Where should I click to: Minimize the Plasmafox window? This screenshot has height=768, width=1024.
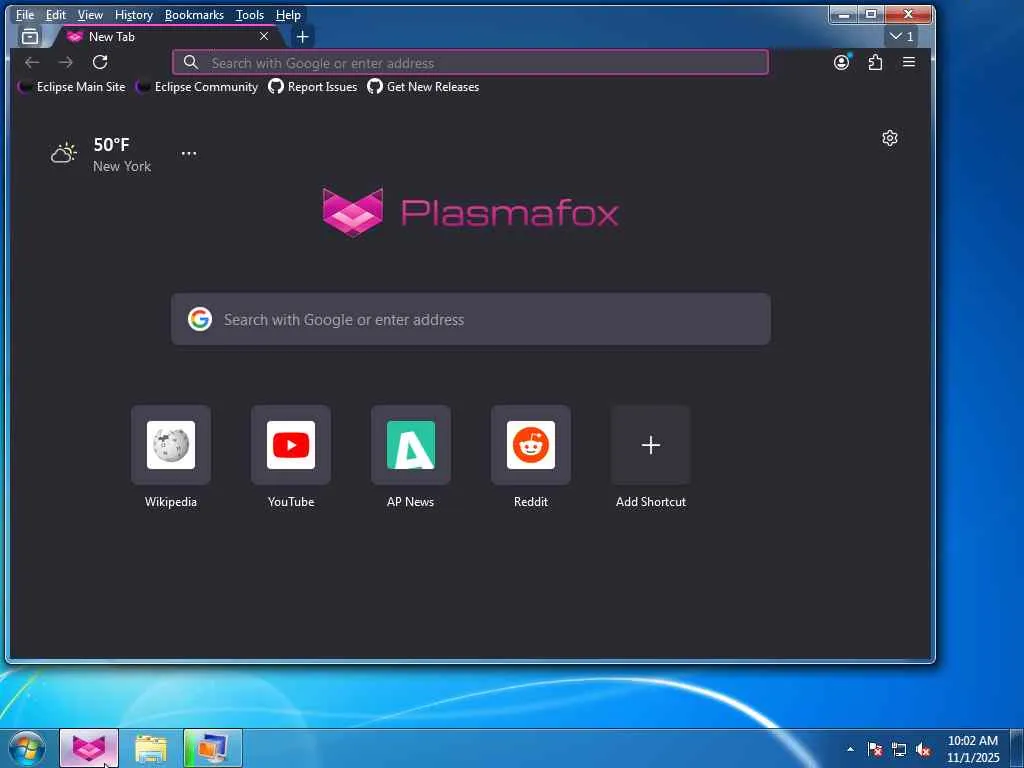point(844,14)
